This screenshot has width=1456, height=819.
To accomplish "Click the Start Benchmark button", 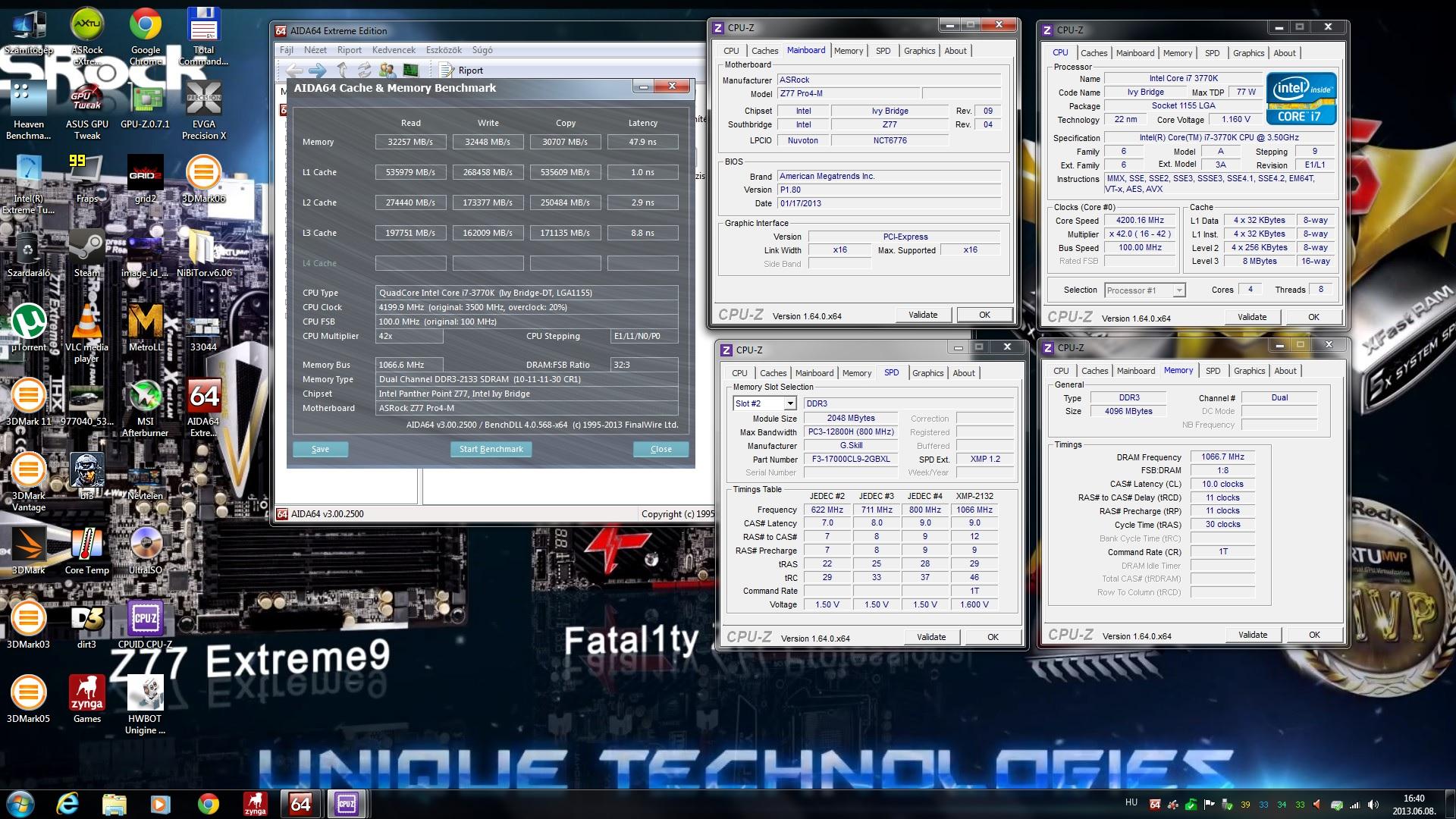I will [x=491, y=449].
